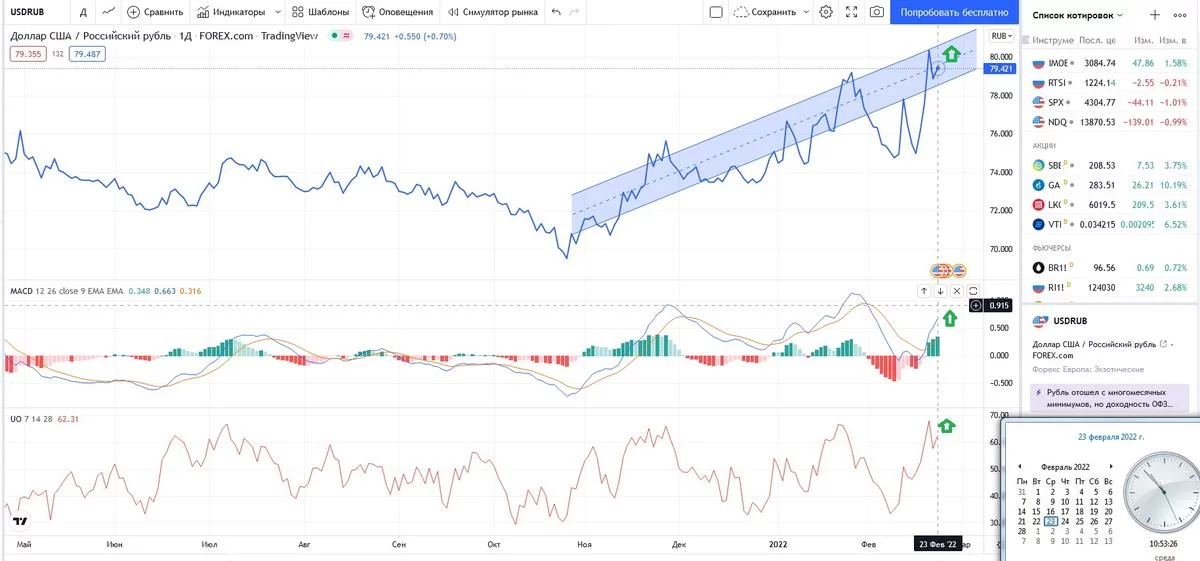Redo the last chart action
Viewport: 1200px width, 561px height.
(x=574, y=12)
